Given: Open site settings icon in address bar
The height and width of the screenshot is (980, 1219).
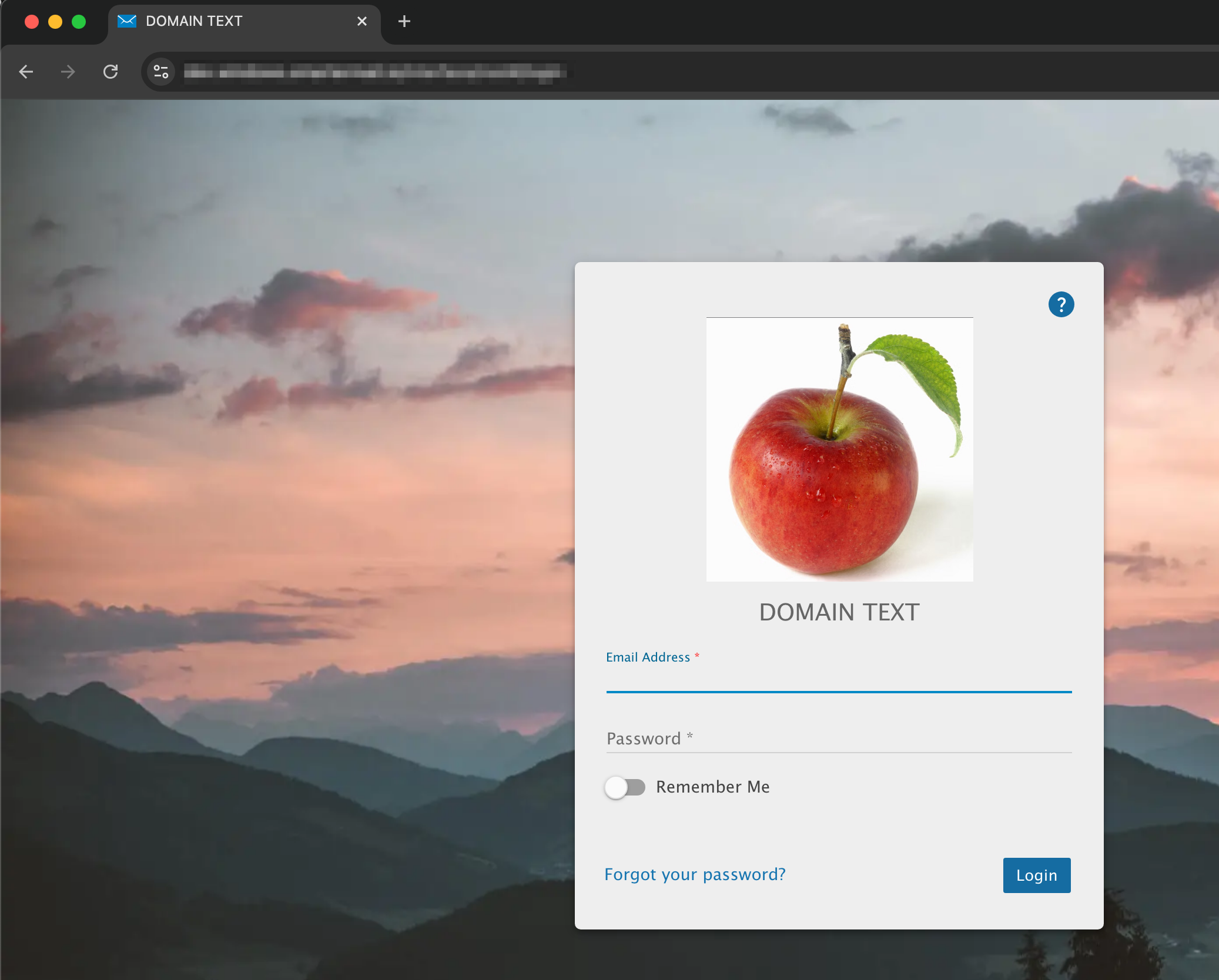Looking at the screenshot, I should 160,72.
